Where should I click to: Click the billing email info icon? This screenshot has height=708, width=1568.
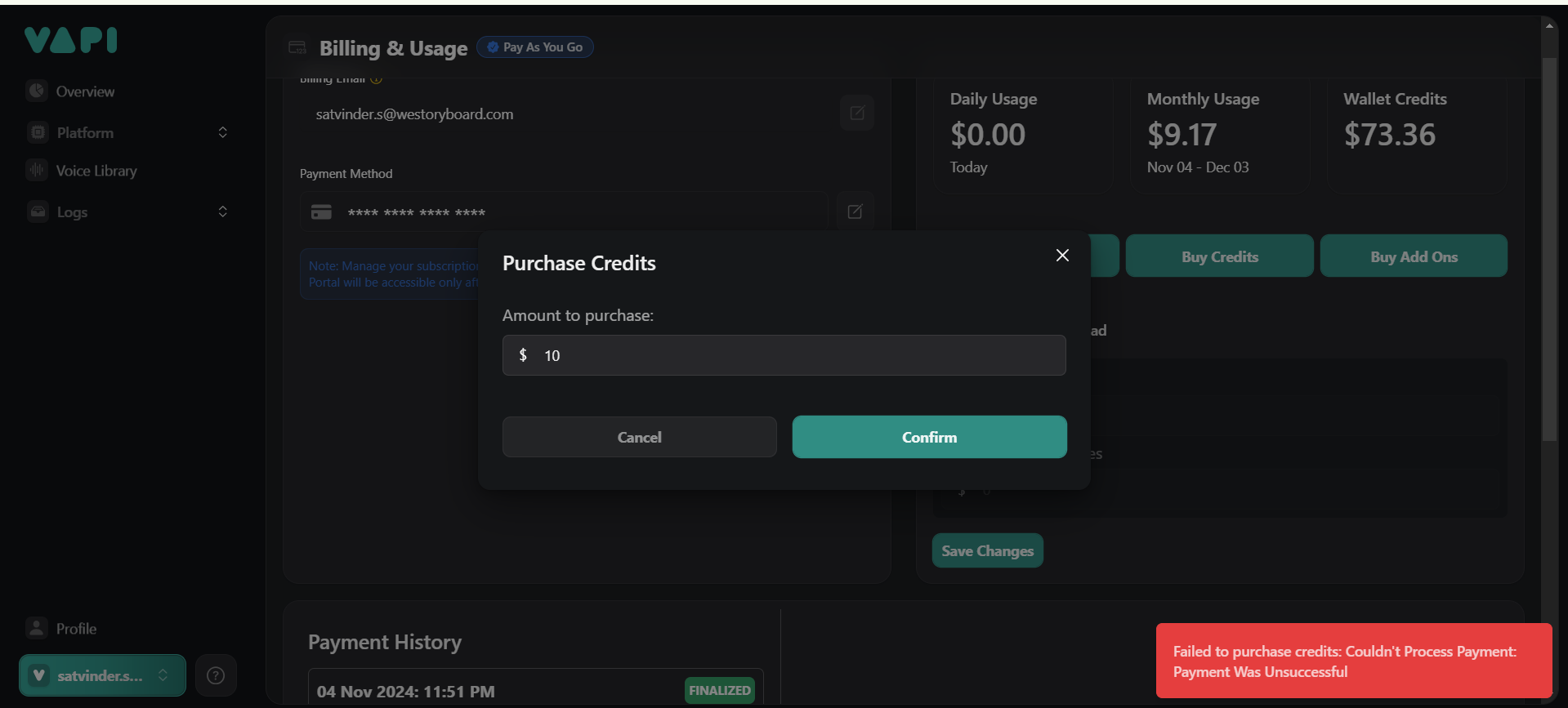pyautogui.click(x=377, y=79)
